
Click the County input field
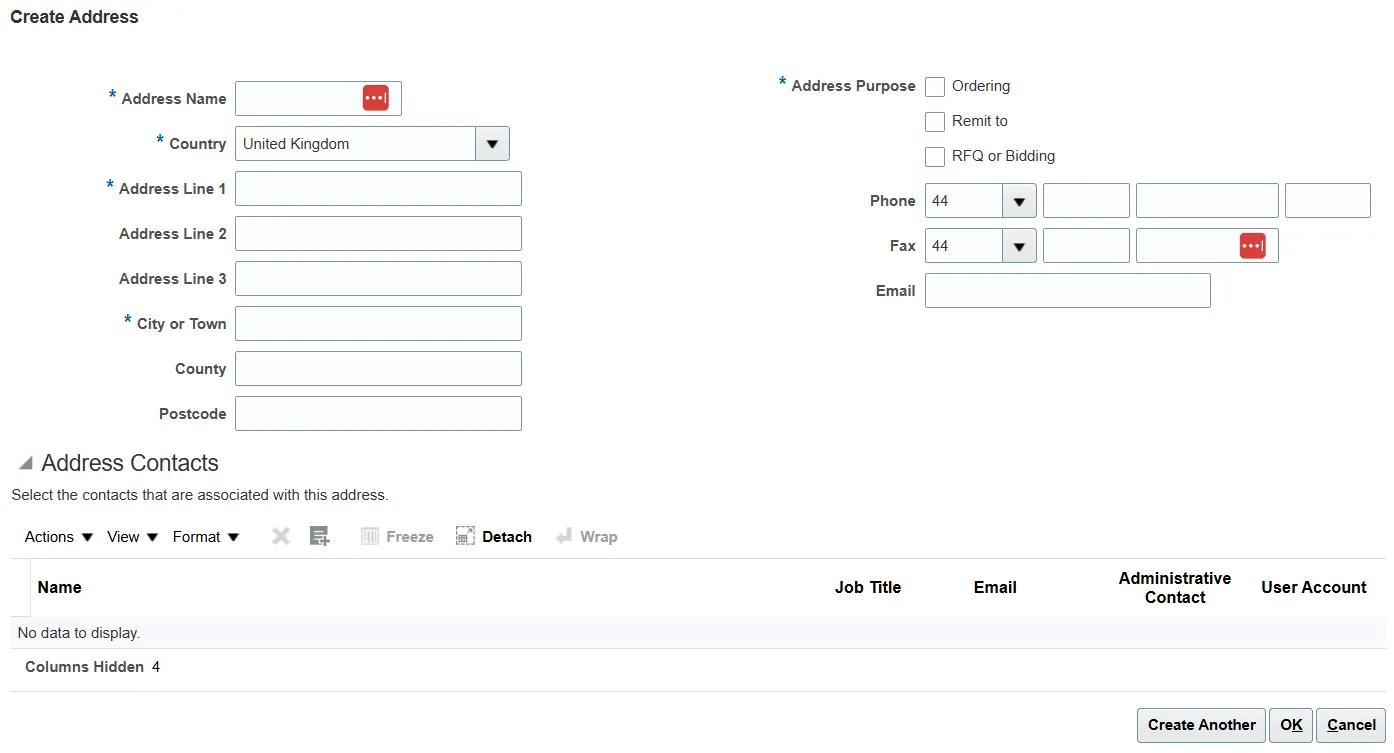click(x=378, y=369)
